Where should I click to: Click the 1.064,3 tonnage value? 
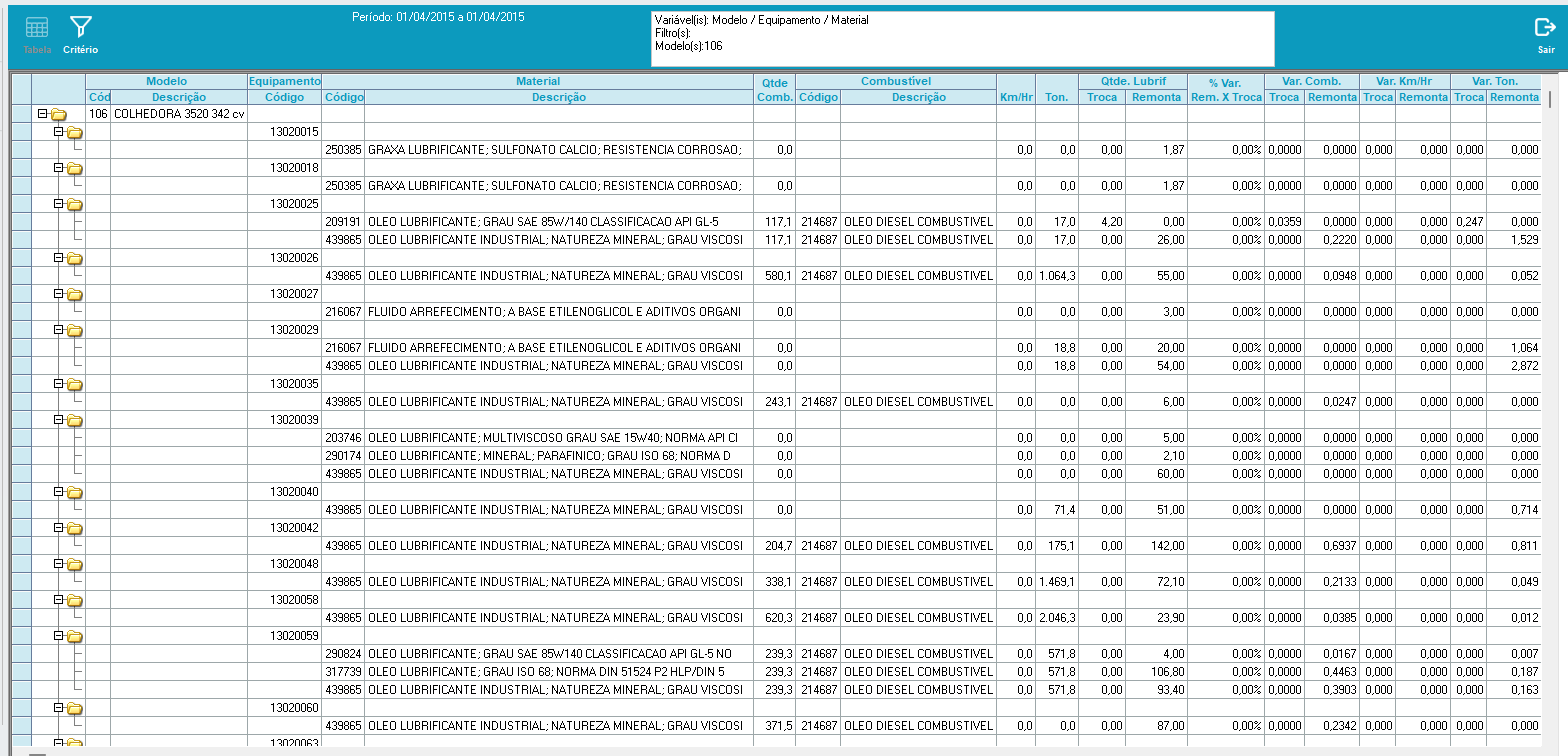[x=1057, y=276]
